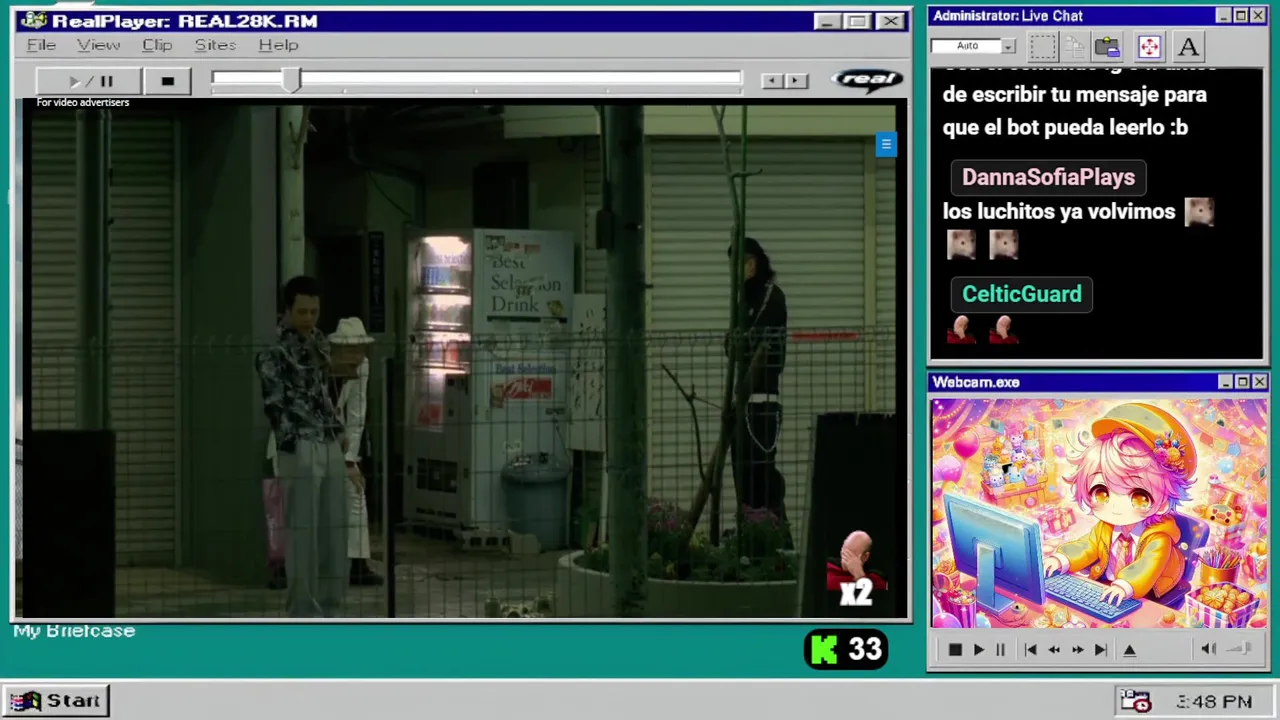Image resolution: width=1280 pixels, height=720 pixels.
Task: Click the RealPlayer seek slider thumb
Action: (291, 80)
